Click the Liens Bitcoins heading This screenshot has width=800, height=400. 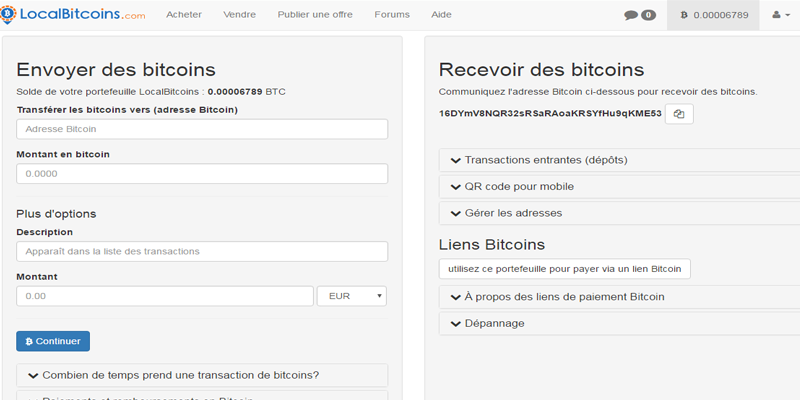coord(492,245)
